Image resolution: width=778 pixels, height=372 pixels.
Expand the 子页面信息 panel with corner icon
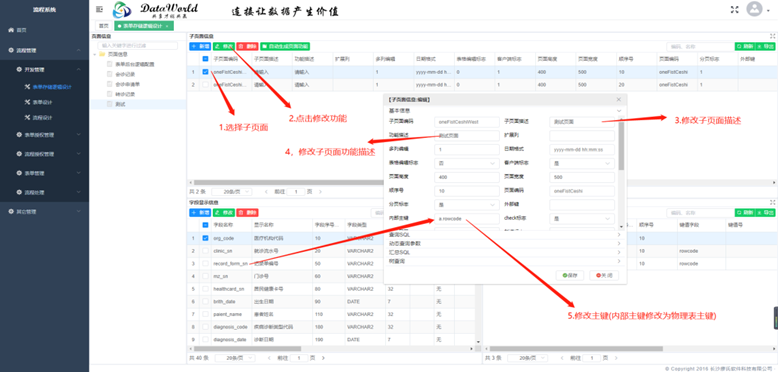point(772,36)
